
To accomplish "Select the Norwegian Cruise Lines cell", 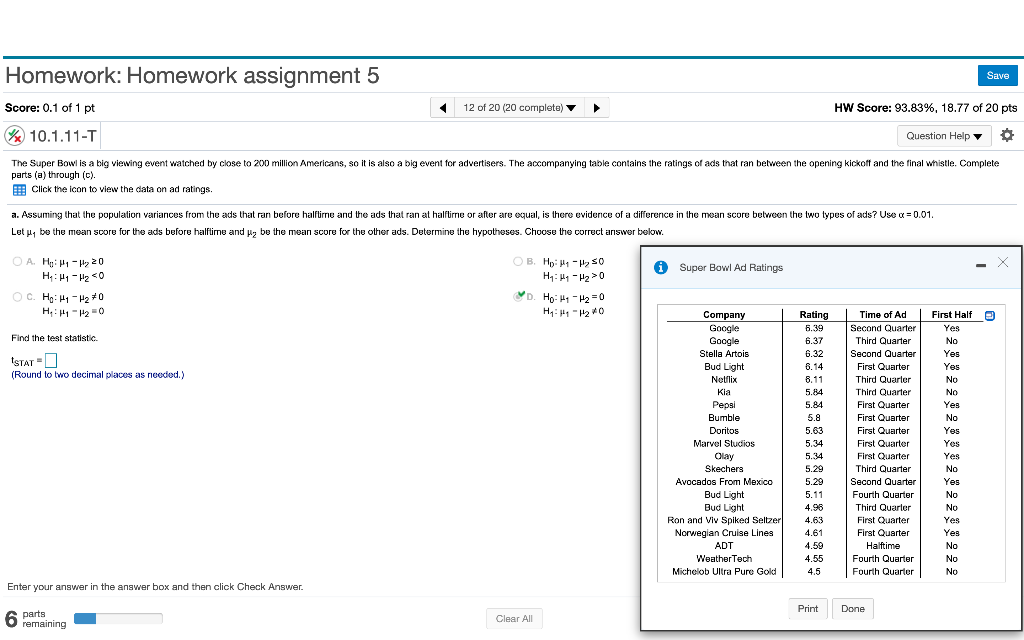I will point(724,533).
